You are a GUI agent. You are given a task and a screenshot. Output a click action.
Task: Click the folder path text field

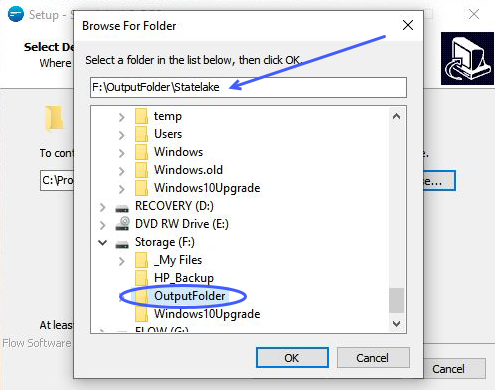click(x=248, y=87)
